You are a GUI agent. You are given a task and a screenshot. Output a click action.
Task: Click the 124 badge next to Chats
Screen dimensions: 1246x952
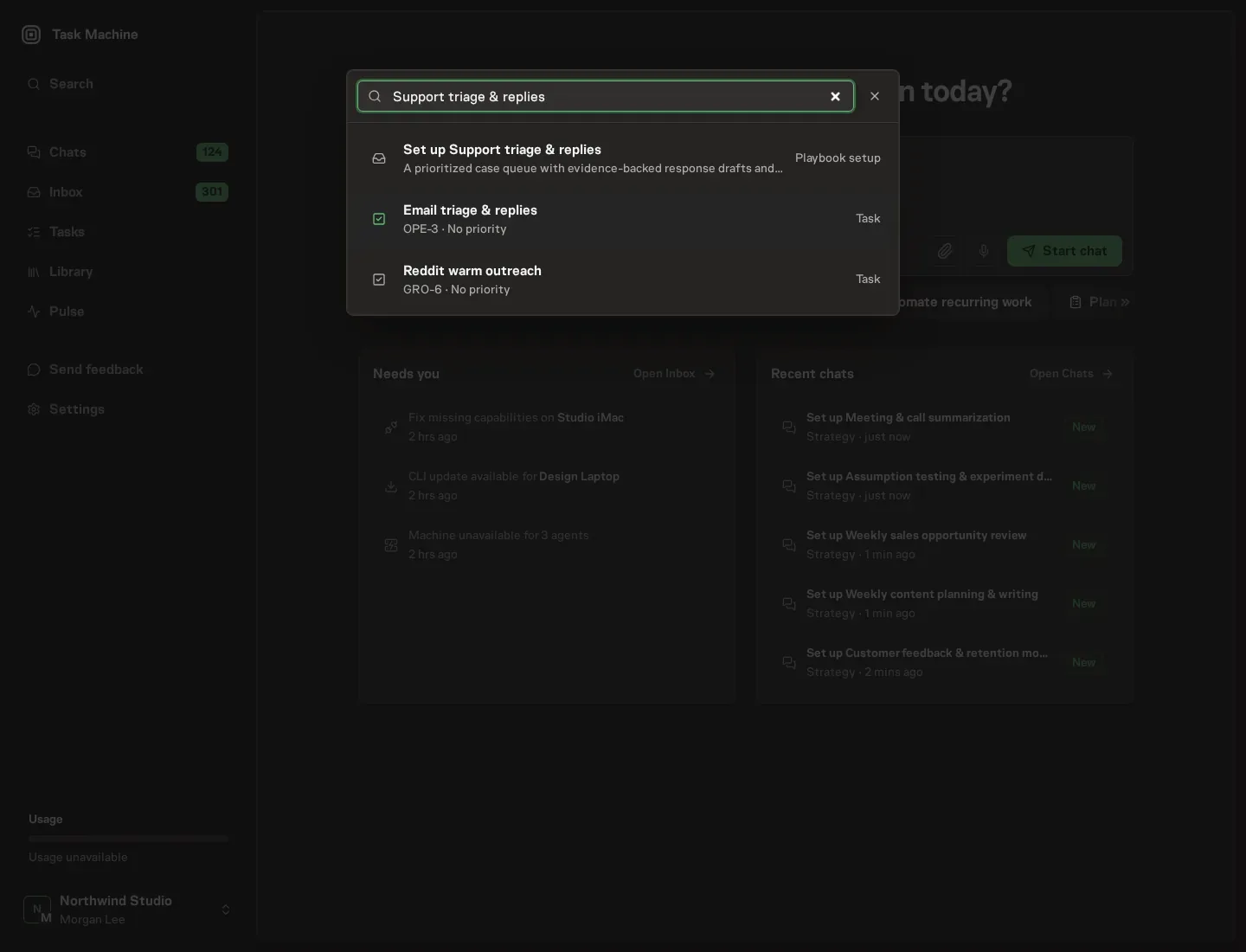coord(212,152)
